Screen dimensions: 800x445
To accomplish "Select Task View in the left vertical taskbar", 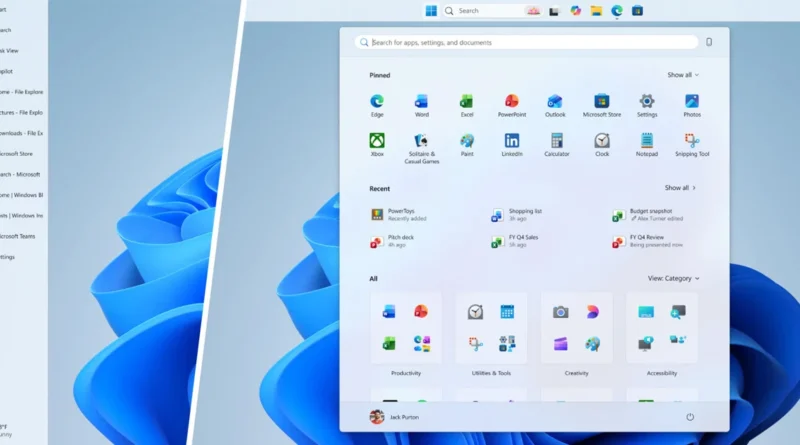I will [9, 51].
